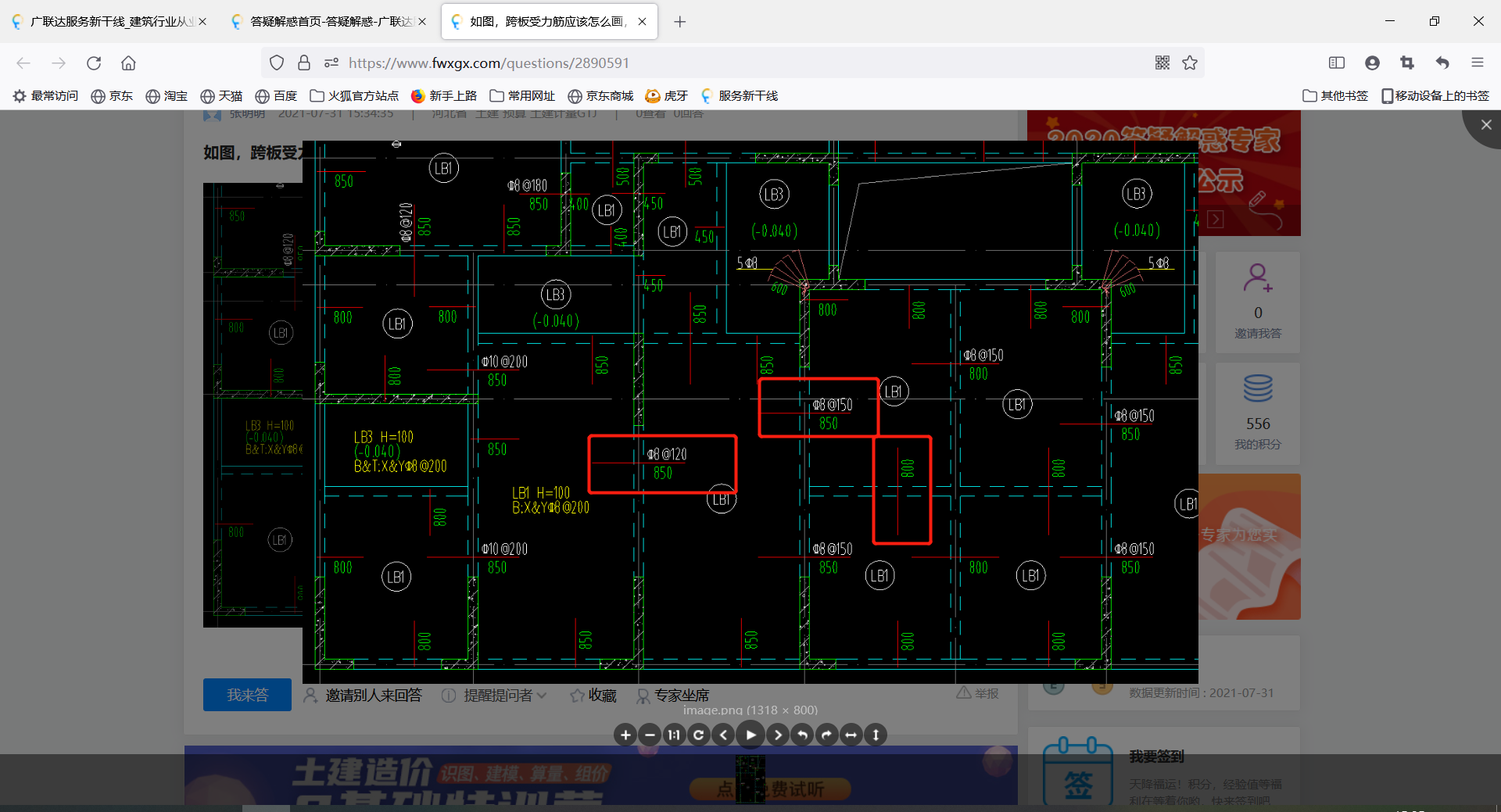The height and width of the screenshot is (812, 1501).
Task: Open 常用网址 bookmark folder
Action: click(522, 95)
